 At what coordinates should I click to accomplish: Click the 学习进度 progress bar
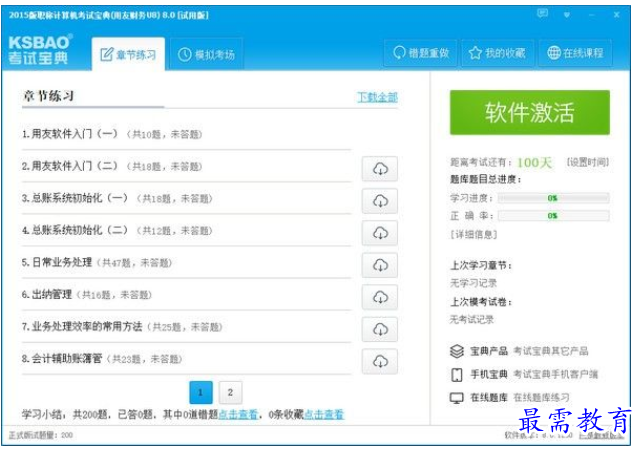coord(553,198)
